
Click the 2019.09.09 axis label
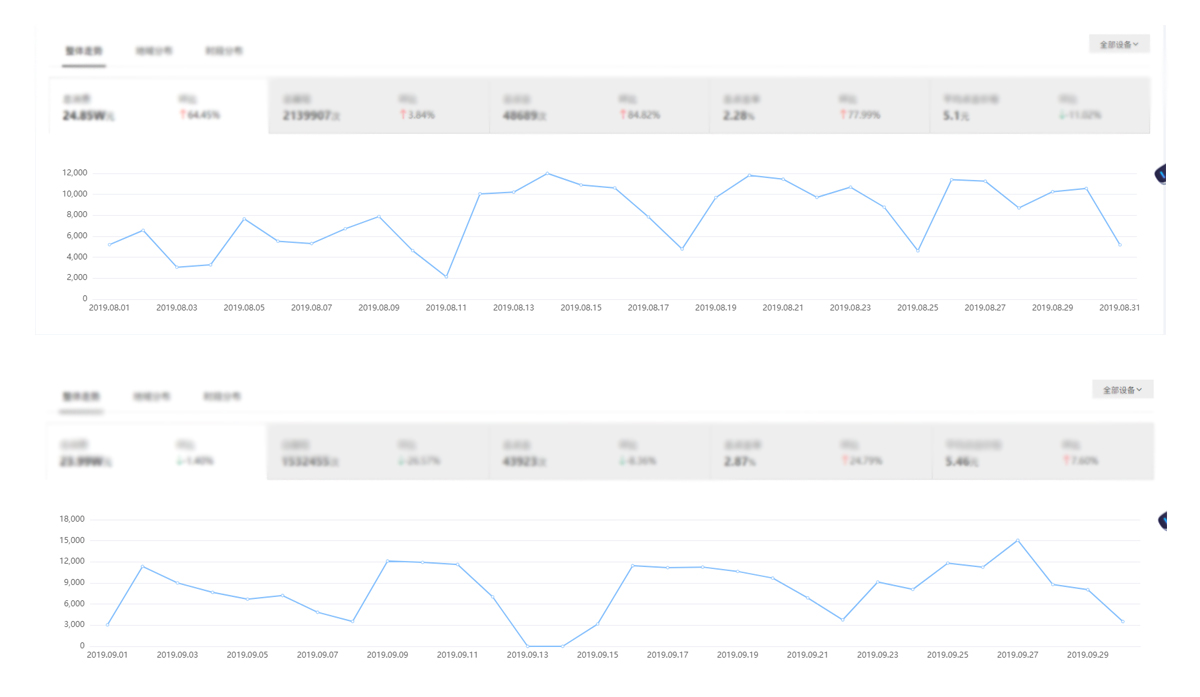pyautogui.click(x=387, y=655)
